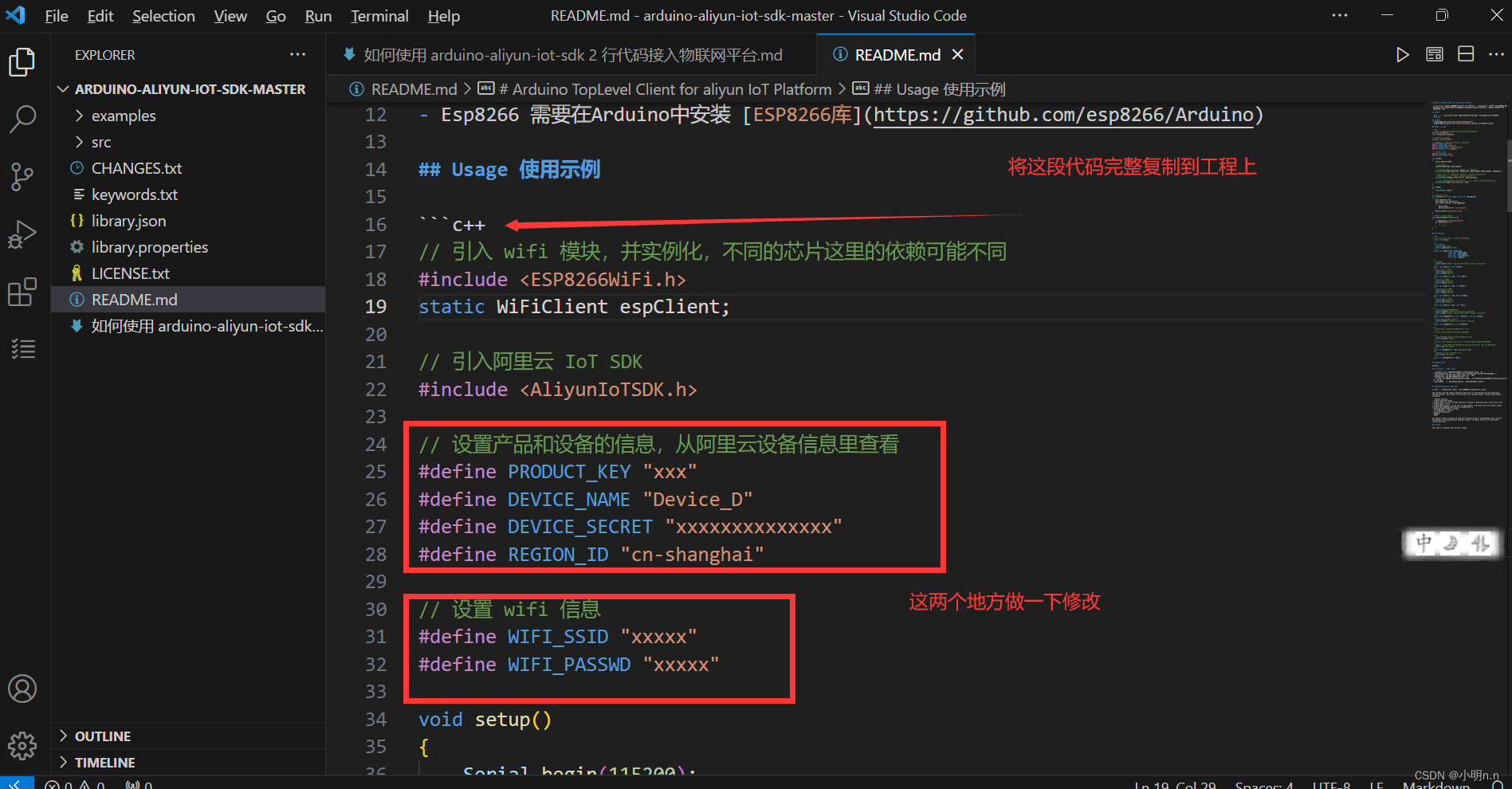The width and height of the screenshot is (1512, 789).
Task: Click title bar ellipsis overflow menu
Action: 1340,15
